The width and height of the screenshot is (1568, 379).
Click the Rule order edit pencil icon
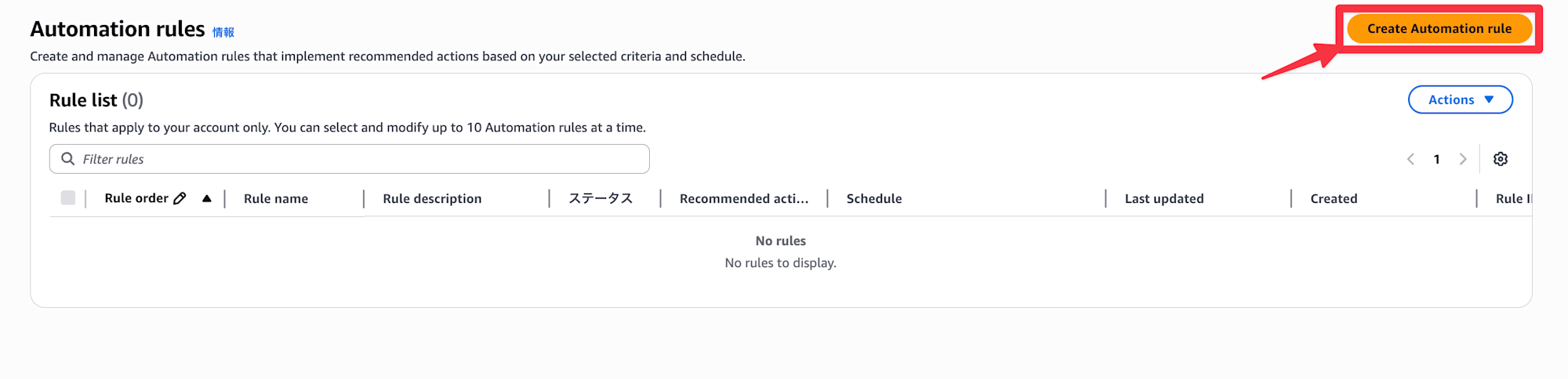coord(180,199)
